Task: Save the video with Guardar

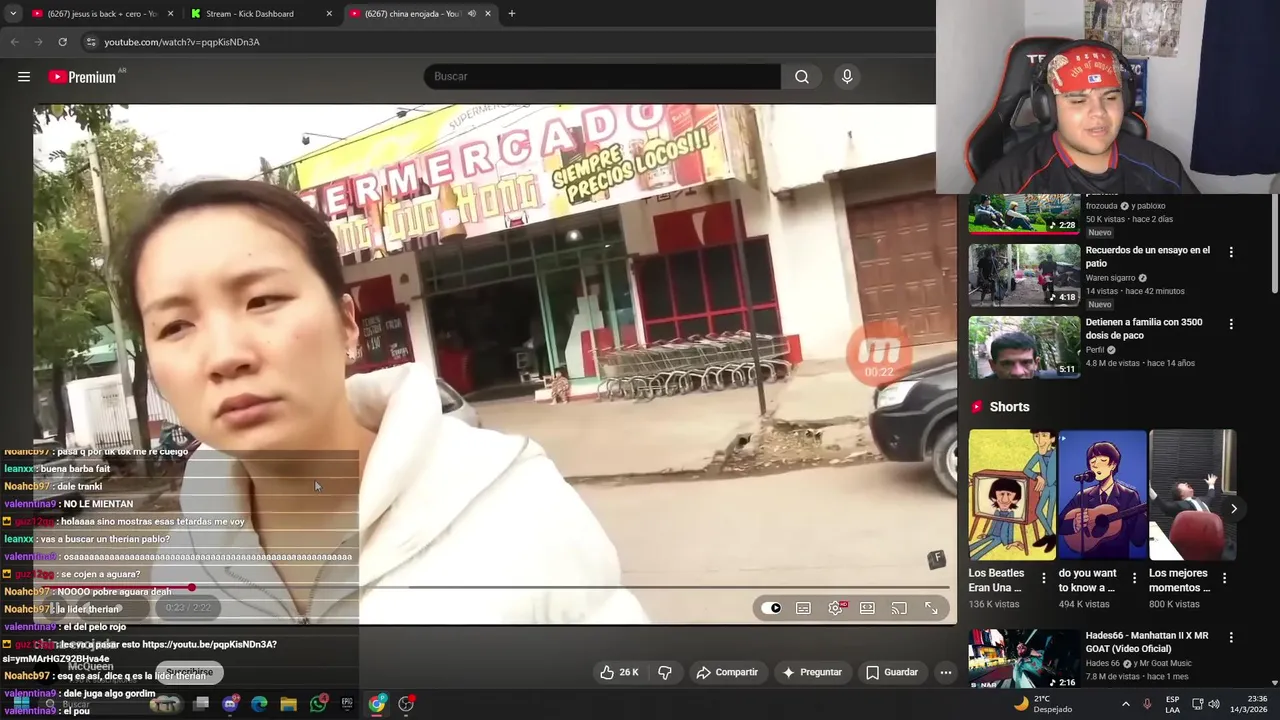Action: [x=891, y=672]
